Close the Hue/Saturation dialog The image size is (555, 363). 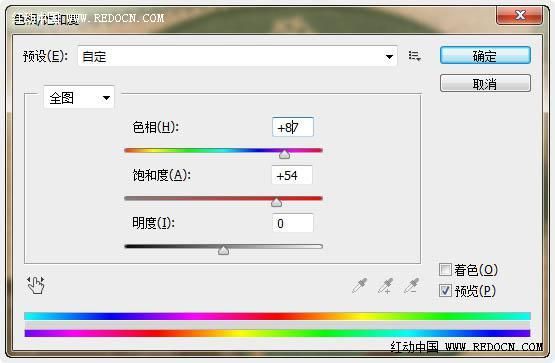tap(520, 15)
